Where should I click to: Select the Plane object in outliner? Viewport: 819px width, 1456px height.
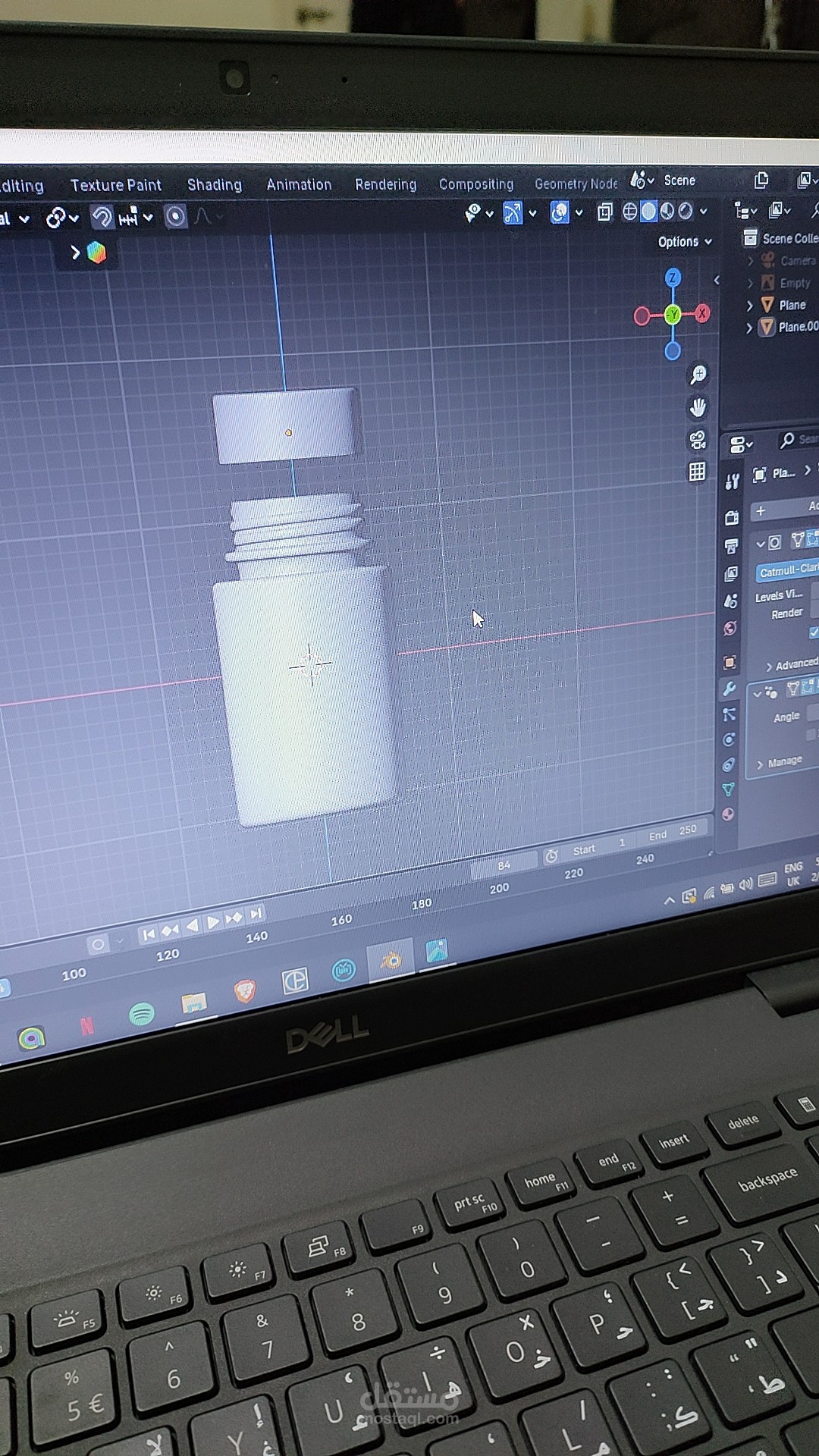792,305
